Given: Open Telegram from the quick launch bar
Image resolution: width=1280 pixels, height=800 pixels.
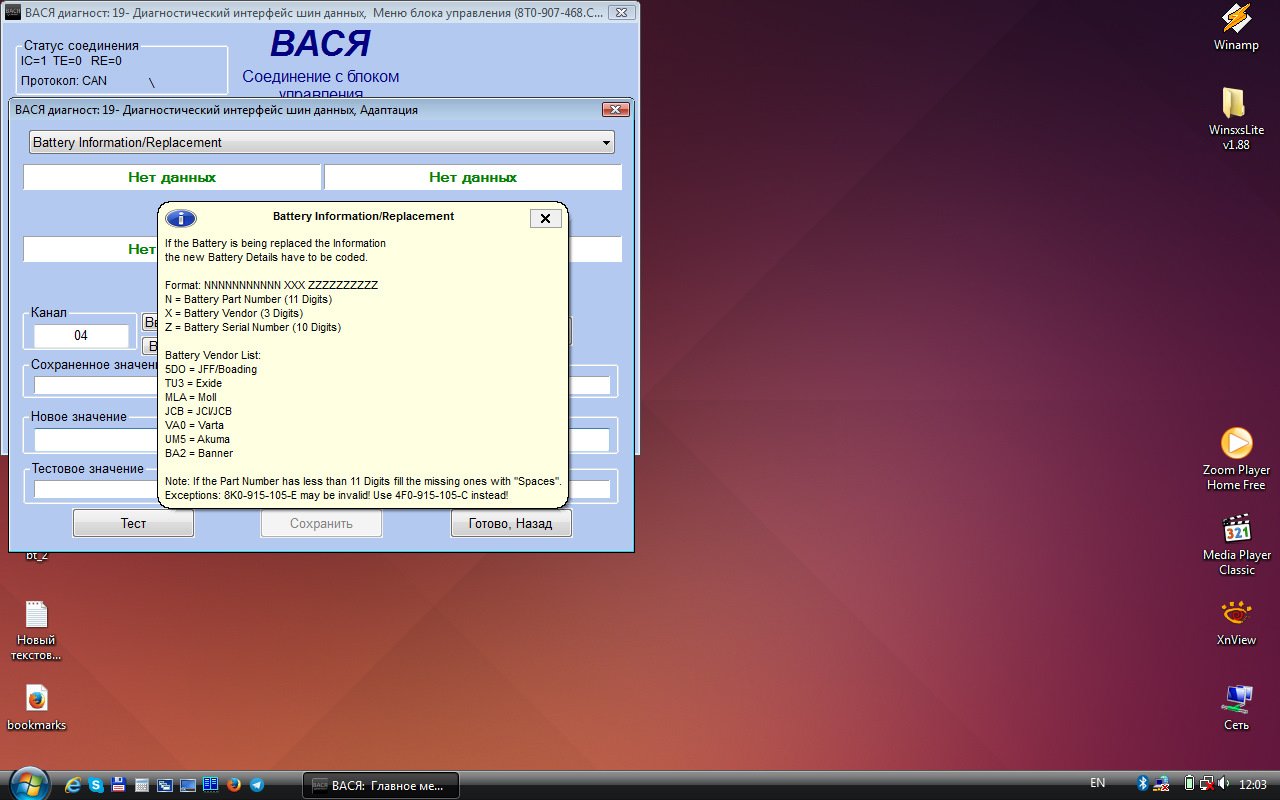Looking at the screenshot, I should pyautogui.click(x=257, y=785).
